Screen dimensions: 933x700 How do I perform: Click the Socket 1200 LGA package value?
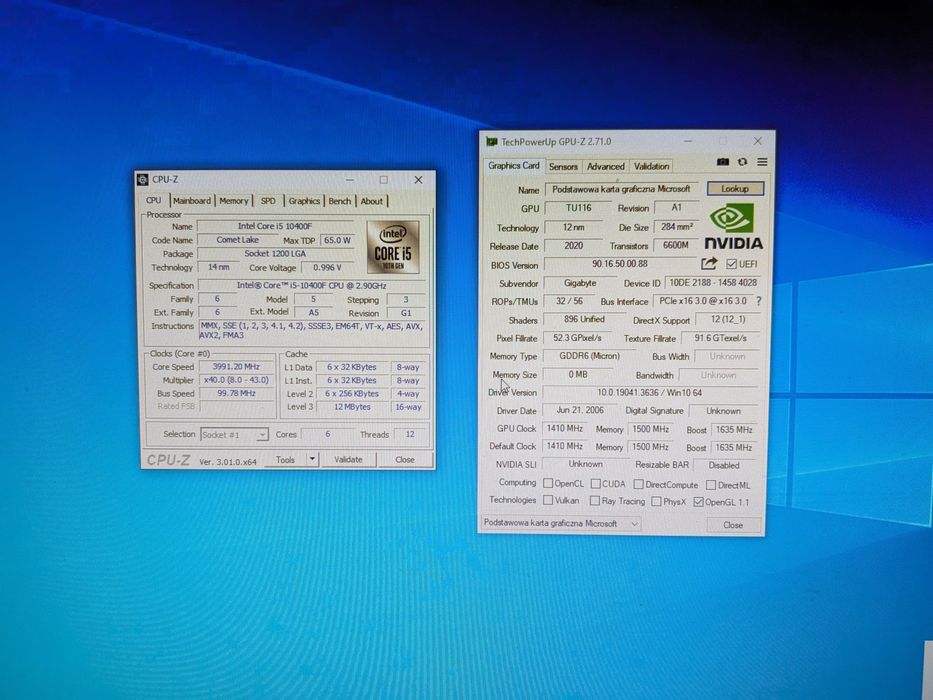tap(275, 254)
